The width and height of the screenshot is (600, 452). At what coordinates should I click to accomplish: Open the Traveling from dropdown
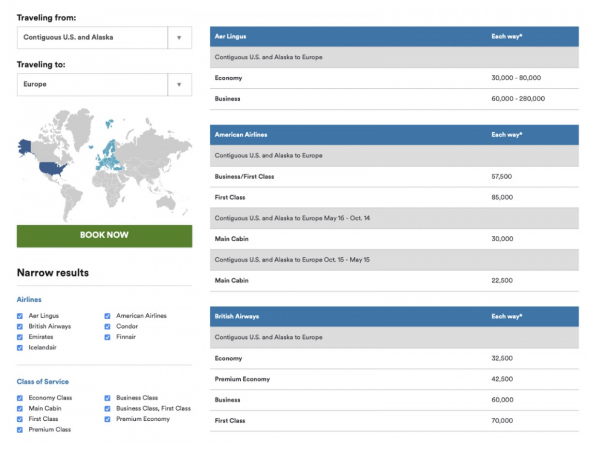104,38
